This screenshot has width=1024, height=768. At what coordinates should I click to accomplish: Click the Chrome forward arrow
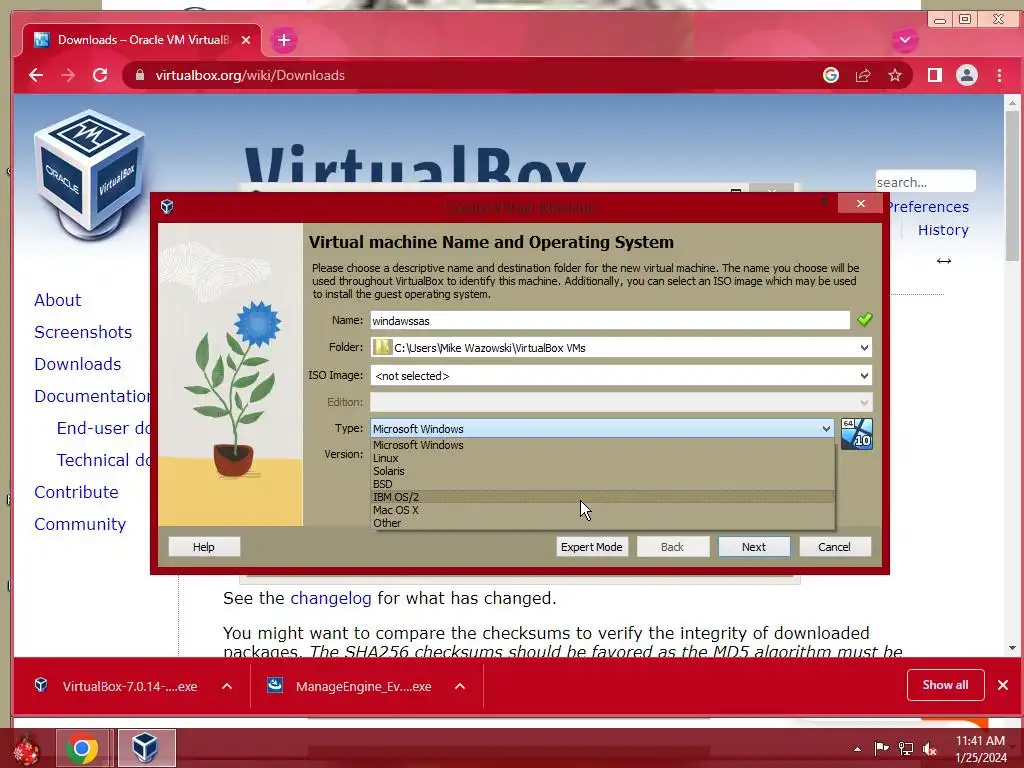point(68,75)
